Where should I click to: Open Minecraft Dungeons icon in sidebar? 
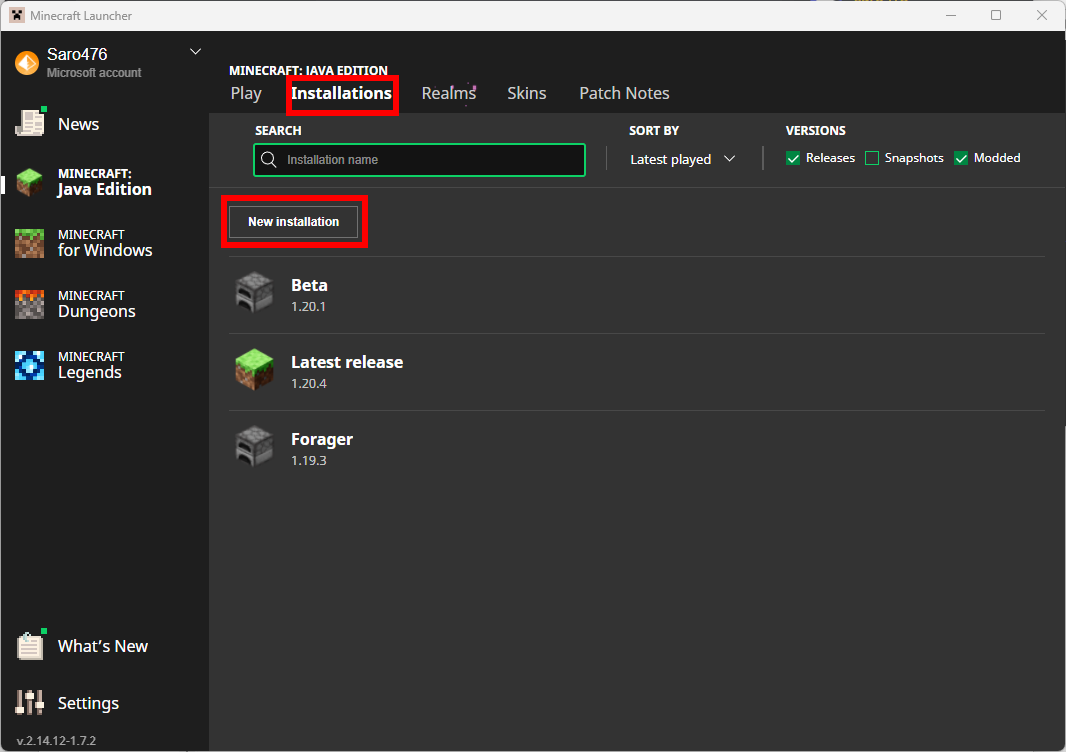(29, 305)
